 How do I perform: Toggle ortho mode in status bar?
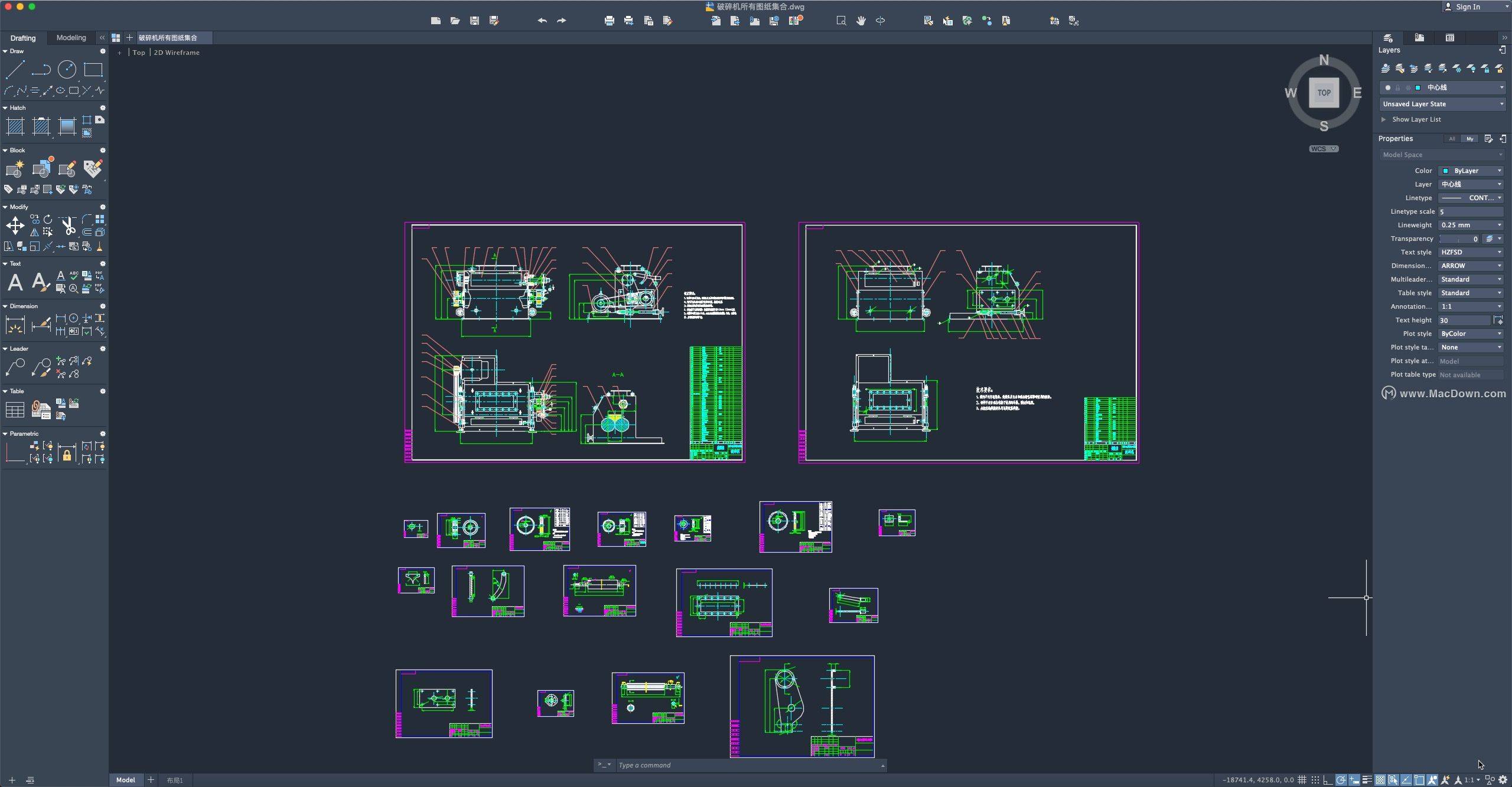1327,780
